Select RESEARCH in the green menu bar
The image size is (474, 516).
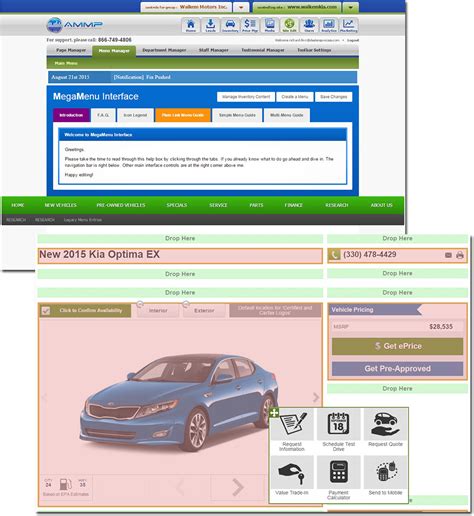pyautogui.click(x=337, y=205)
